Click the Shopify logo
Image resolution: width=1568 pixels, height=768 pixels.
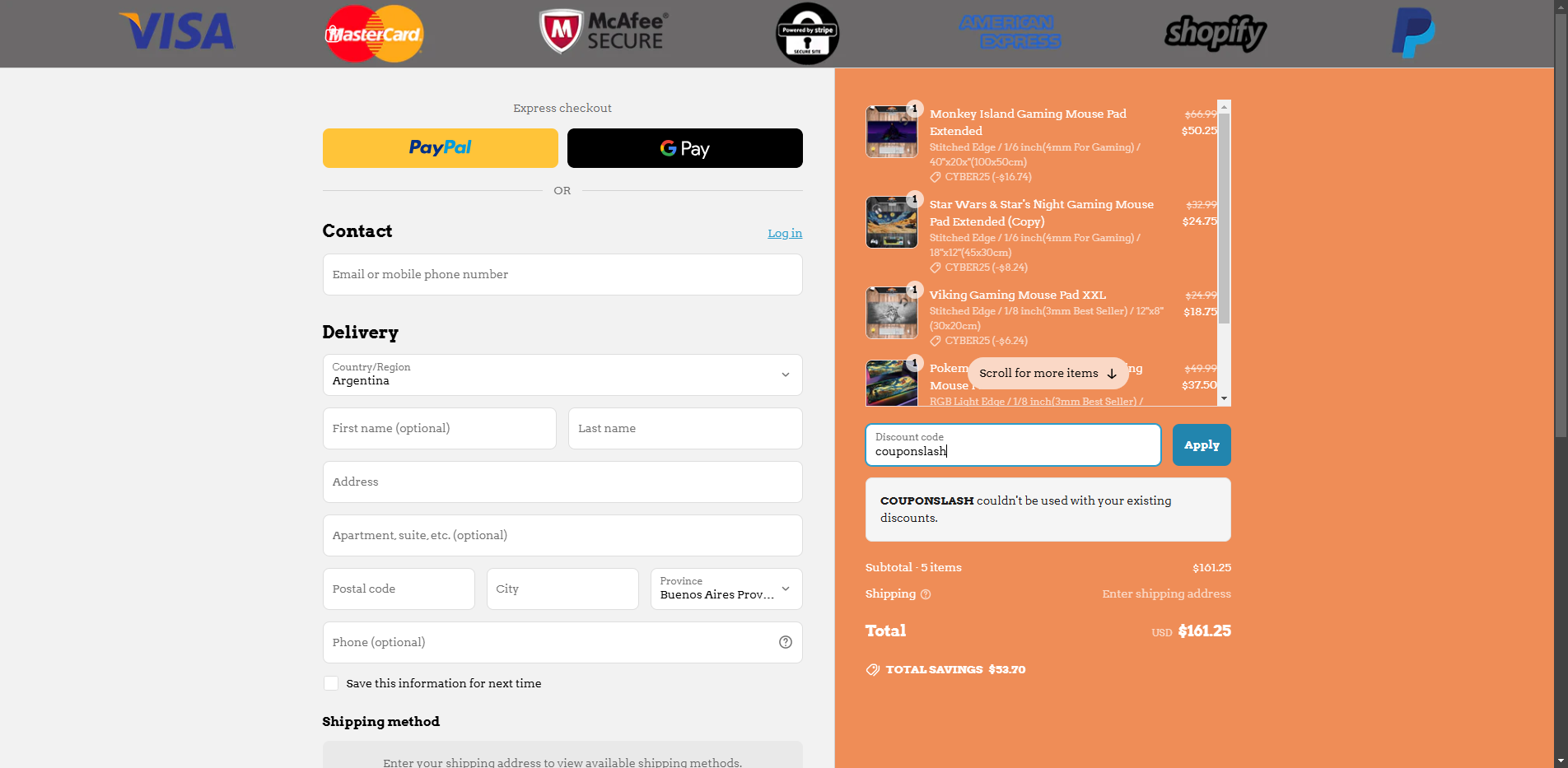click(1215, 34)
